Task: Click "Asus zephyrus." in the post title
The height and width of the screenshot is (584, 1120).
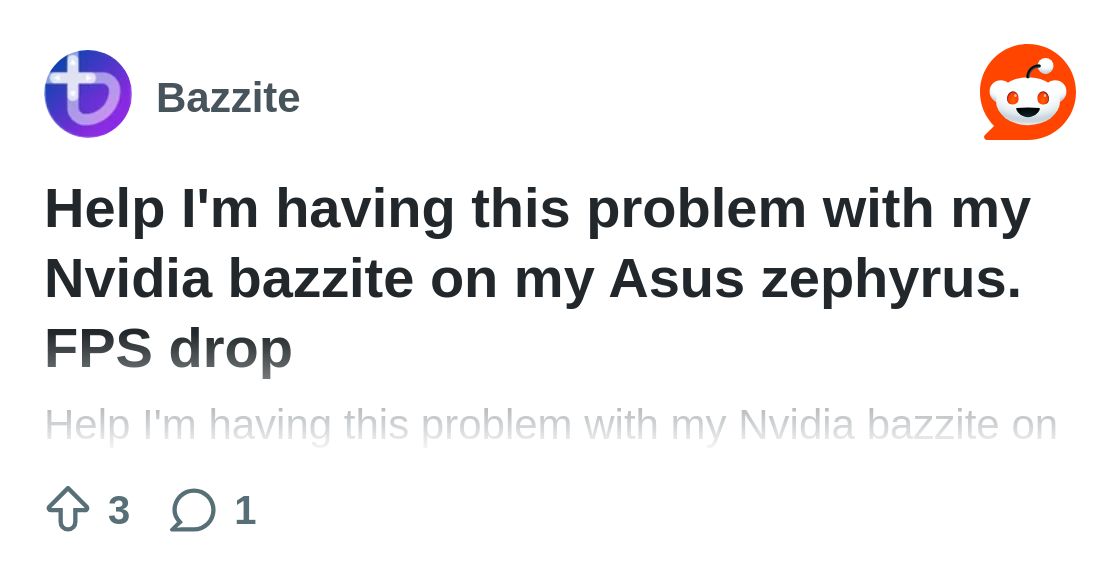Action: (815, 279)
